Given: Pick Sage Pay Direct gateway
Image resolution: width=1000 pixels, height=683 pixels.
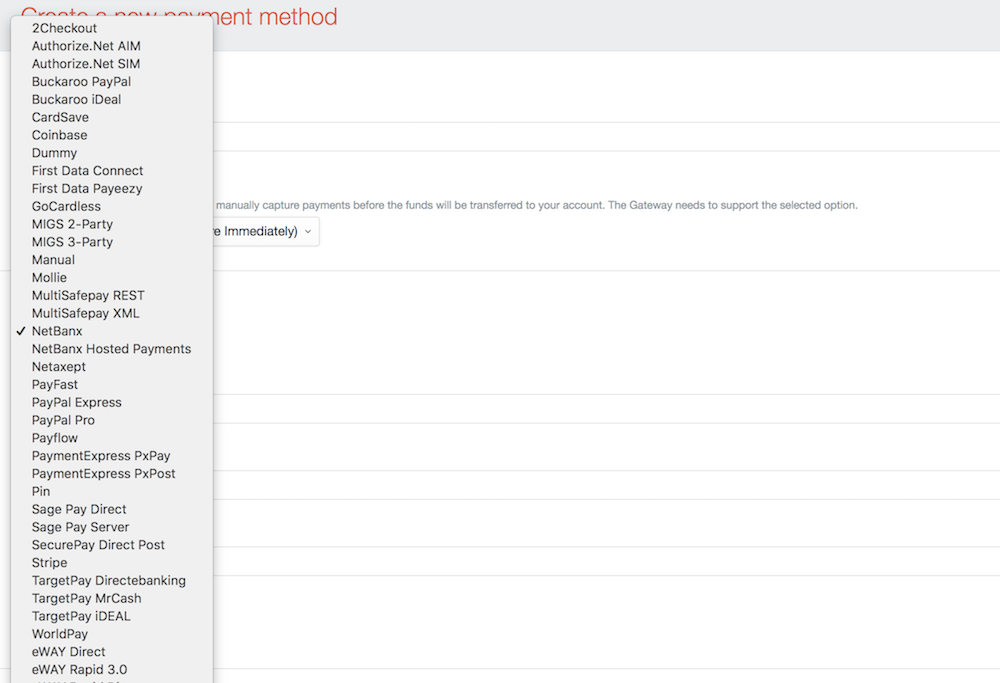Looking at the screenshot, I should point(112,510).
